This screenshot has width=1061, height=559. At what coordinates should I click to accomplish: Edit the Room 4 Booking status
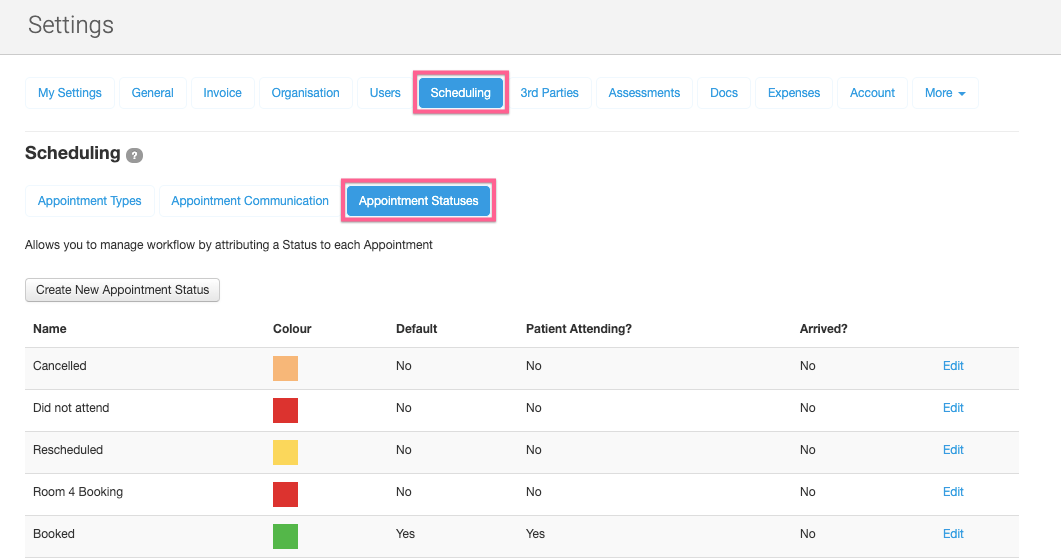tap(953, 491)
